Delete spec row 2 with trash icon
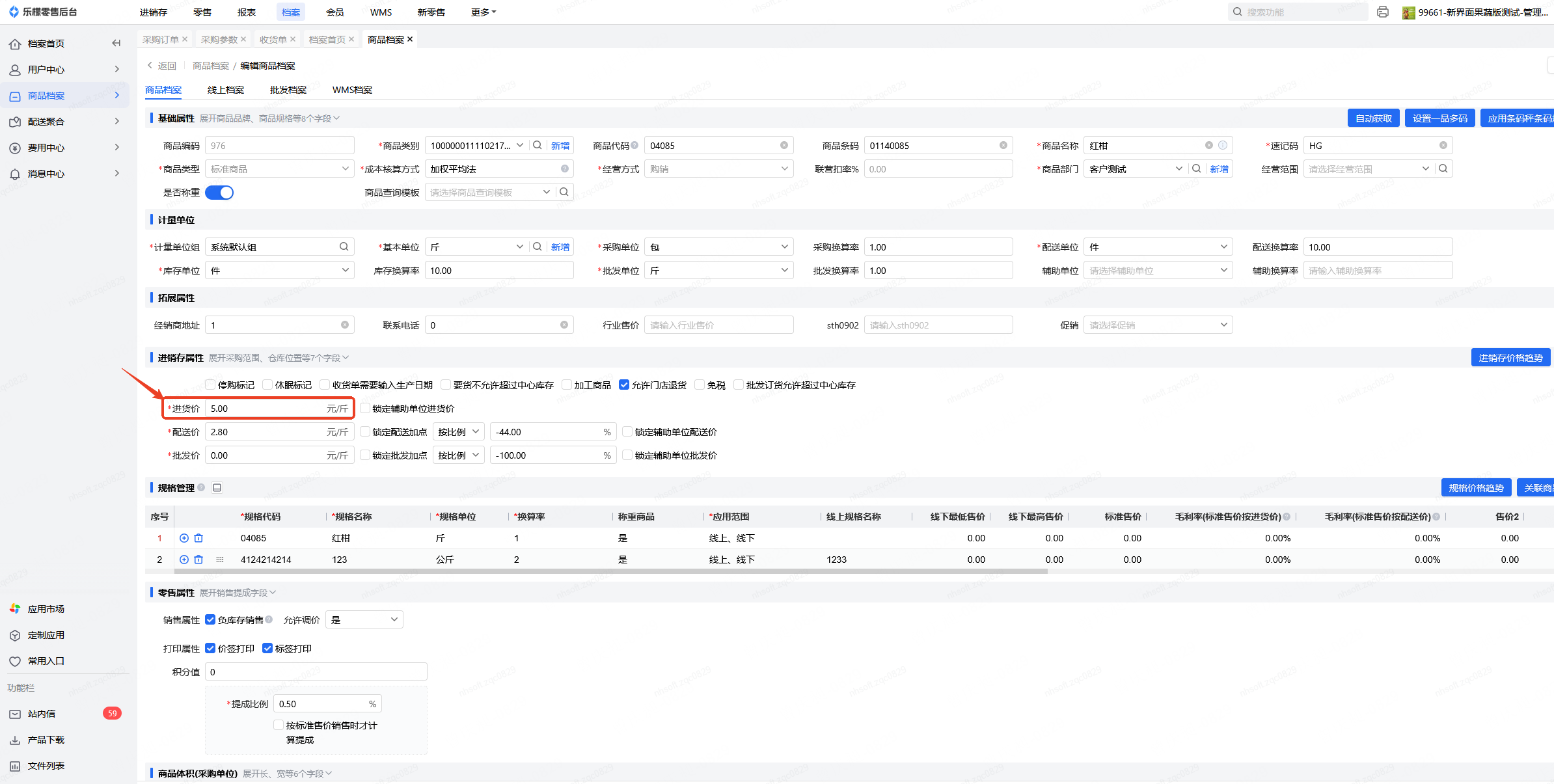The image size is (1554, 784). click(x=199, y=560)
